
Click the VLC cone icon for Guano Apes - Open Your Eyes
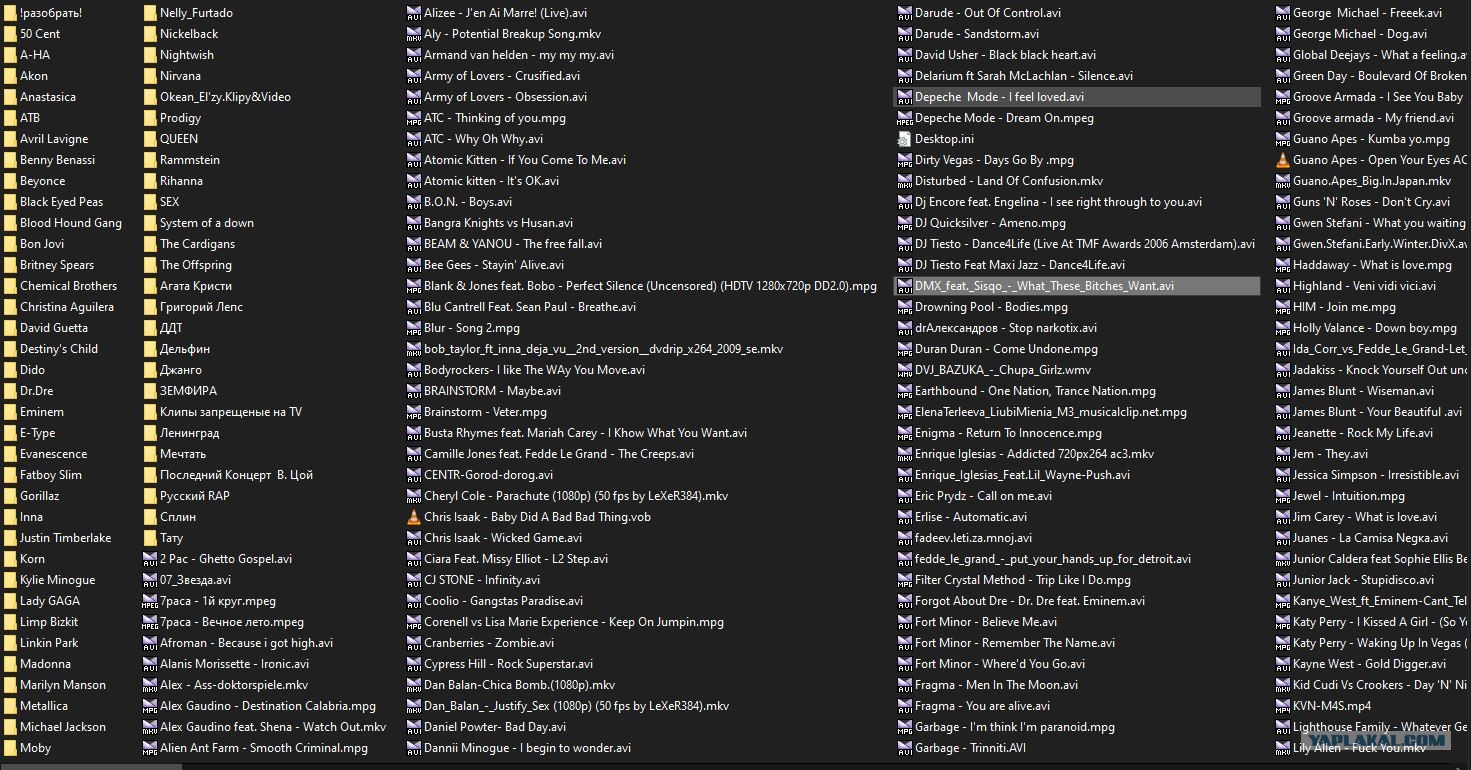tap(1283, 160)
